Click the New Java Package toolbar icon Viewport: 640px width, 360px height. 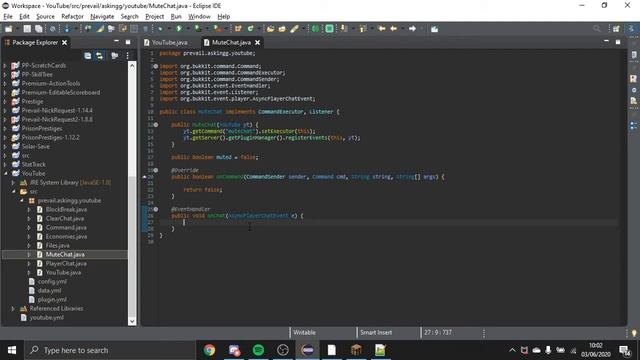point(238,29)
